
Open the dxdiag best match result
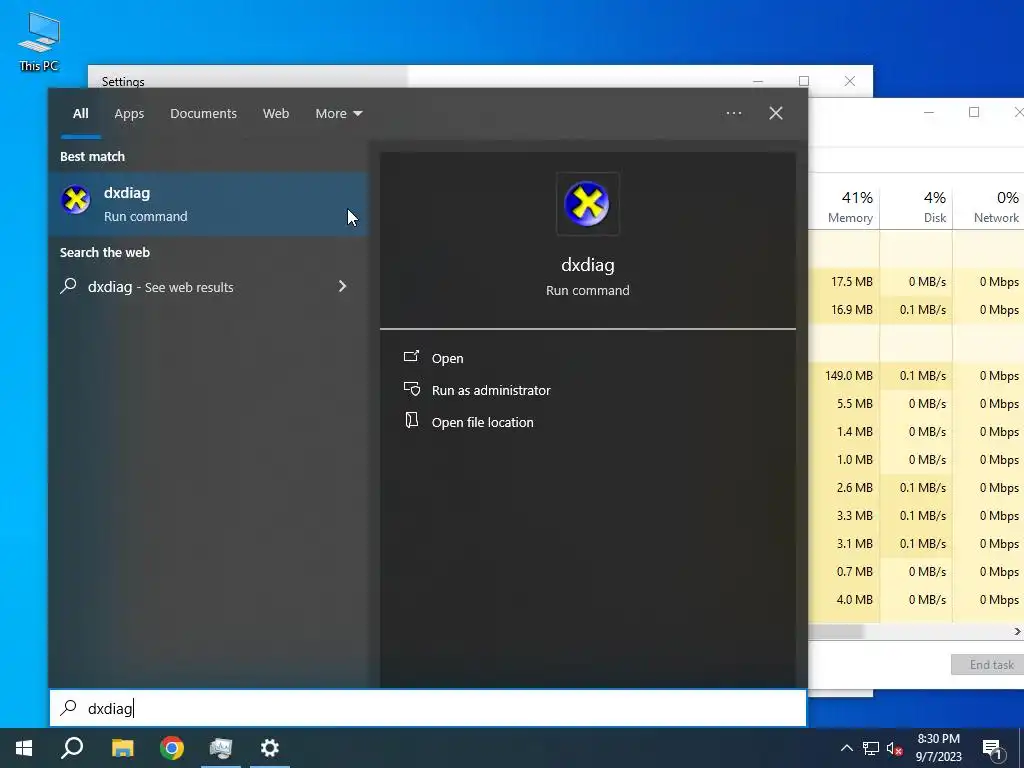[209, 204]
